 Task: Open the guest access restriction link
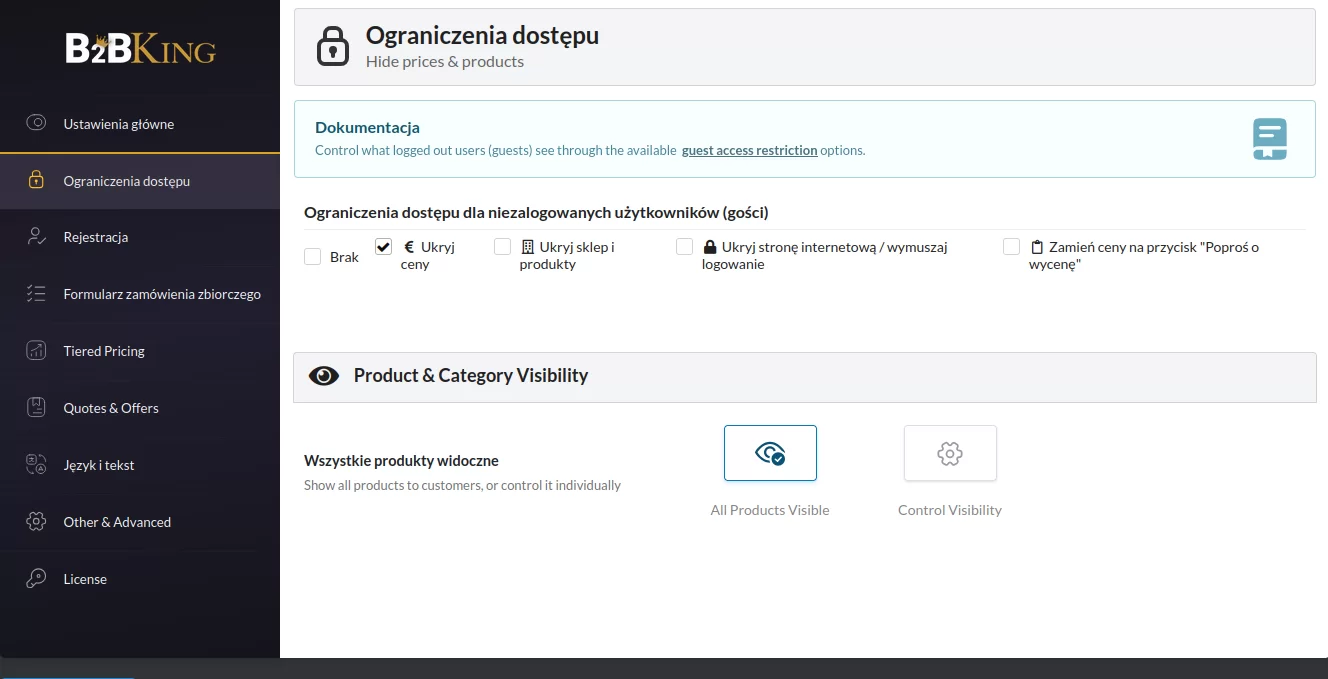click(x=749, y=151)
